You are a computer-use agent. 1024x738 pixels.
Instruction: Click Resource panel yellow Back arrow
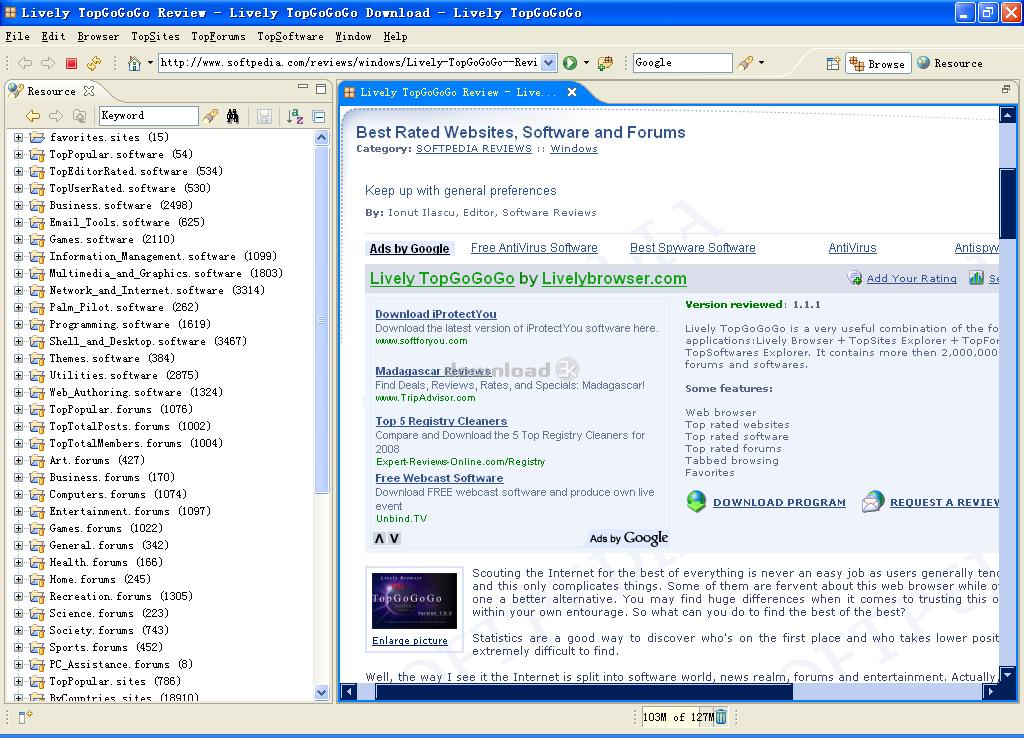click(x=33, y=116)
